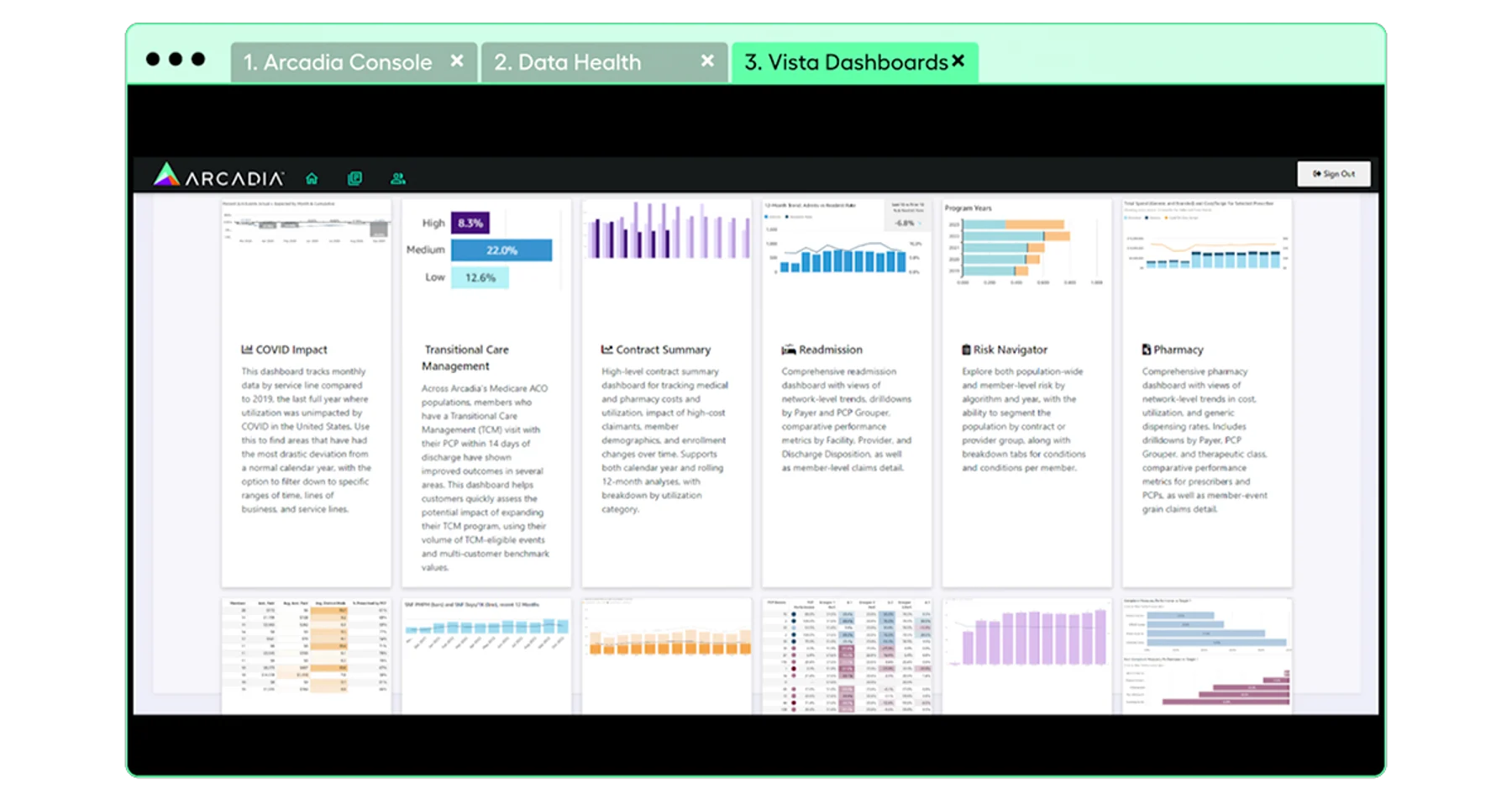Click the Medium 22.0% blue bar

coord(501,250)
